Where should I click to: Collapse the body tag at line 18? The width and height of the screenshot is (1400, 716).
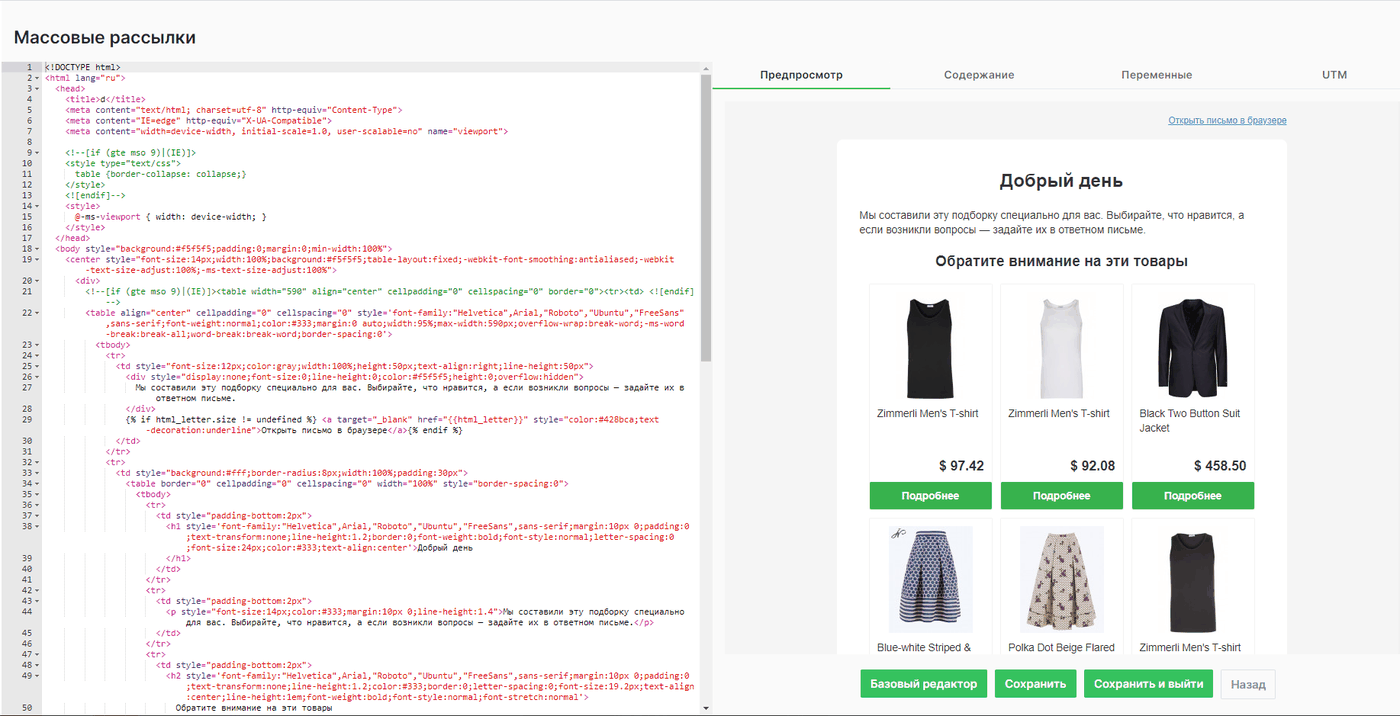[x=37, y=249]
